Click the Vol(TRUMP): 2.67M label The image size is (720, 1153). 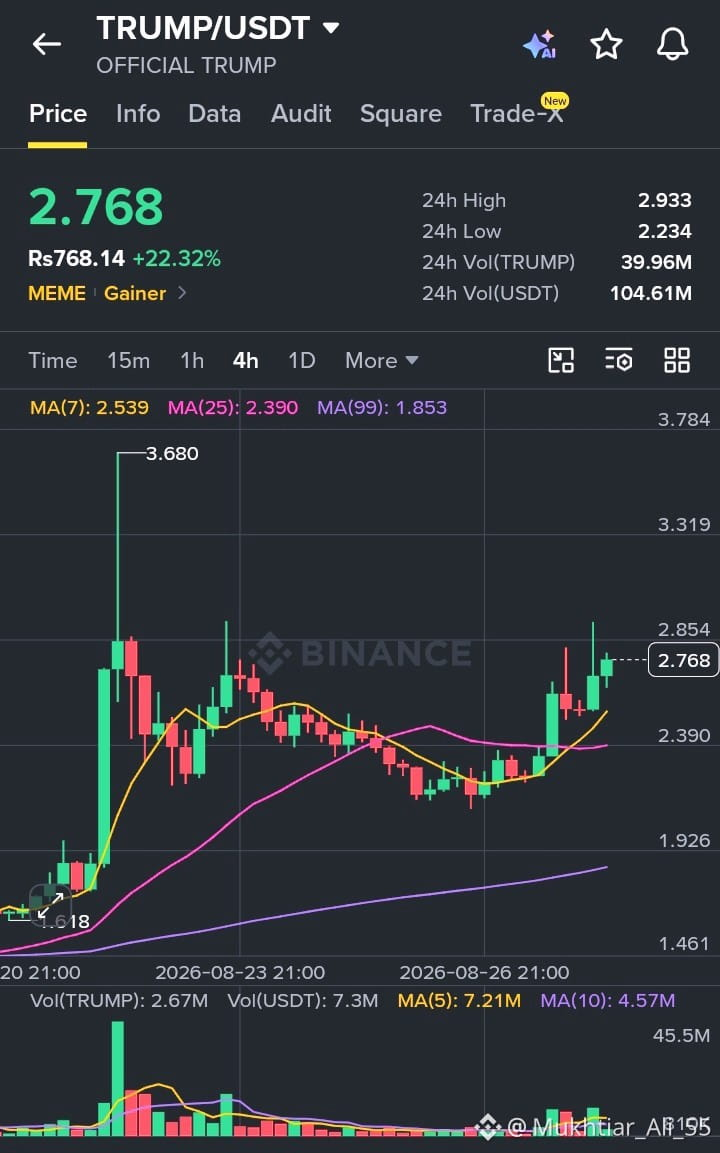pyautogui.click(x=119, y=1000)
